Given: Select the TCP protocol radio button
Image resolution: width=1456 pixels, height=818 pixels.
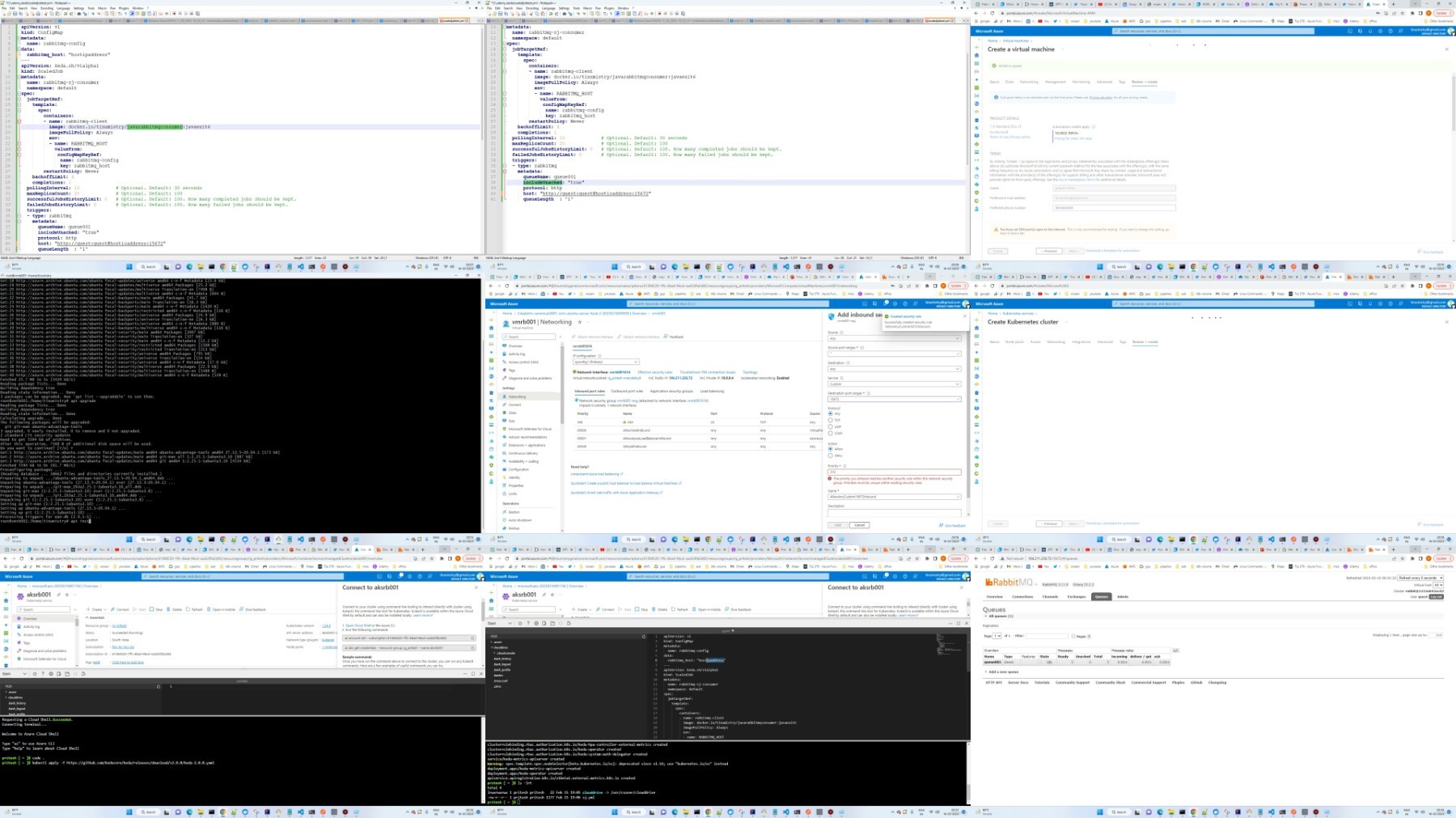Looking at the screenshot, I should (830, 421).
